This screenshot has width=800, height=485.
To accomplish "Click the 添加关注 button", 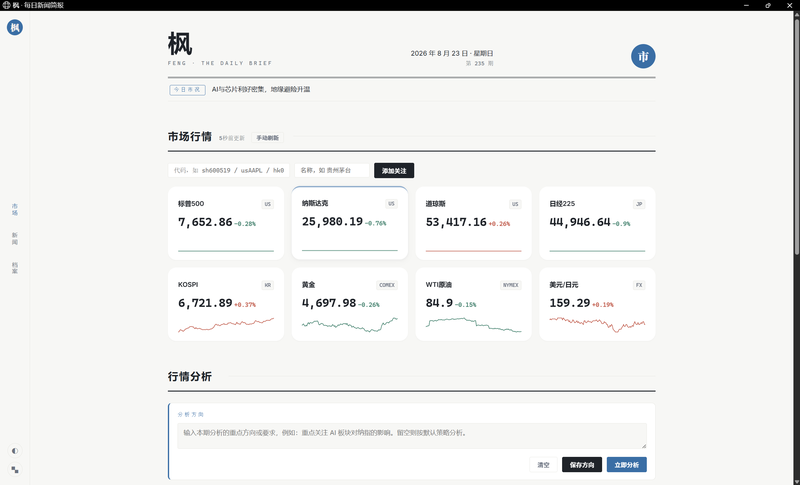I will [x=394, y=170].
